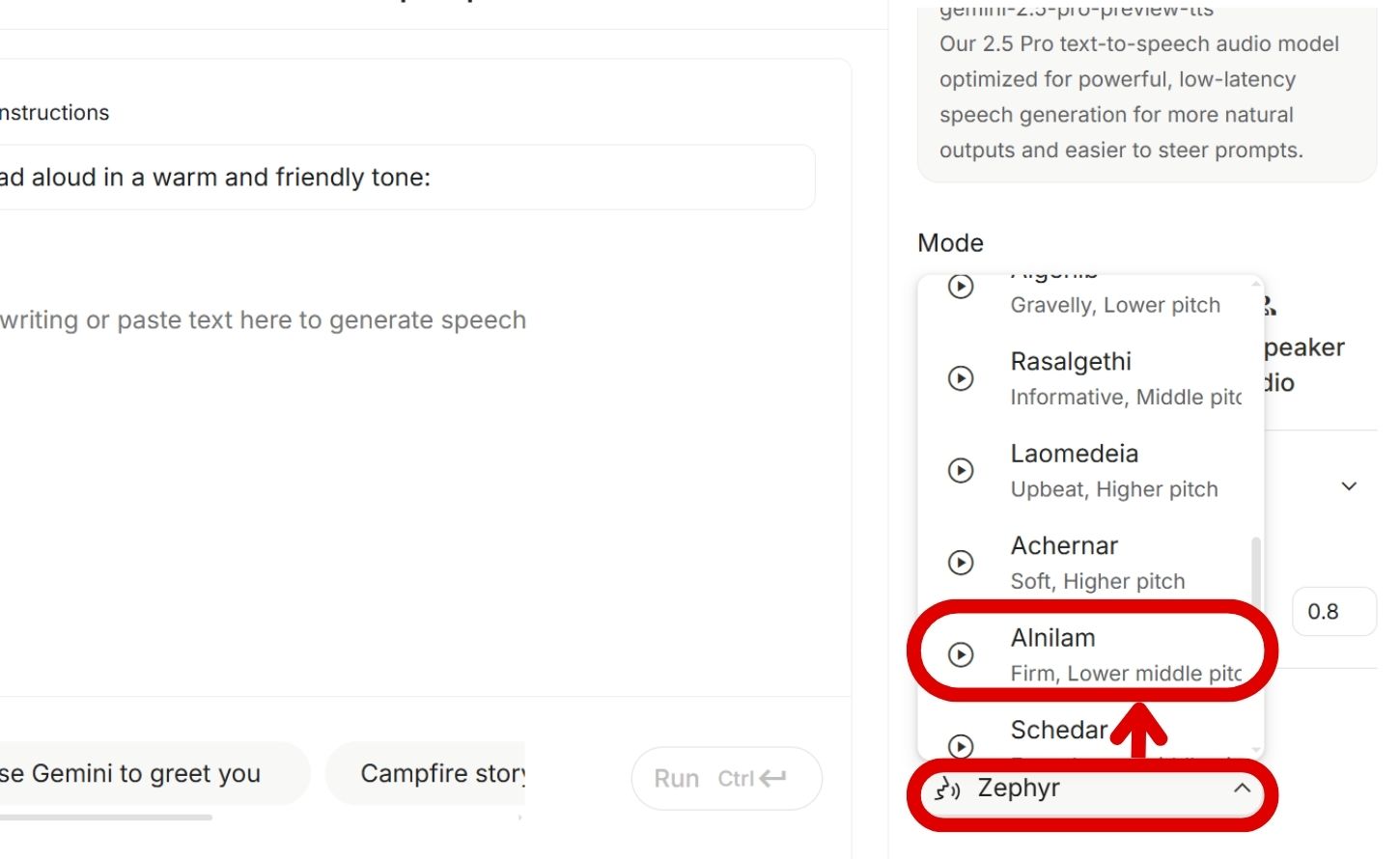Image resolution: width=1400 pixels, height=859 pixels.
Task: Play the Rasalgethi voice sample
Action: coord(960,378)
